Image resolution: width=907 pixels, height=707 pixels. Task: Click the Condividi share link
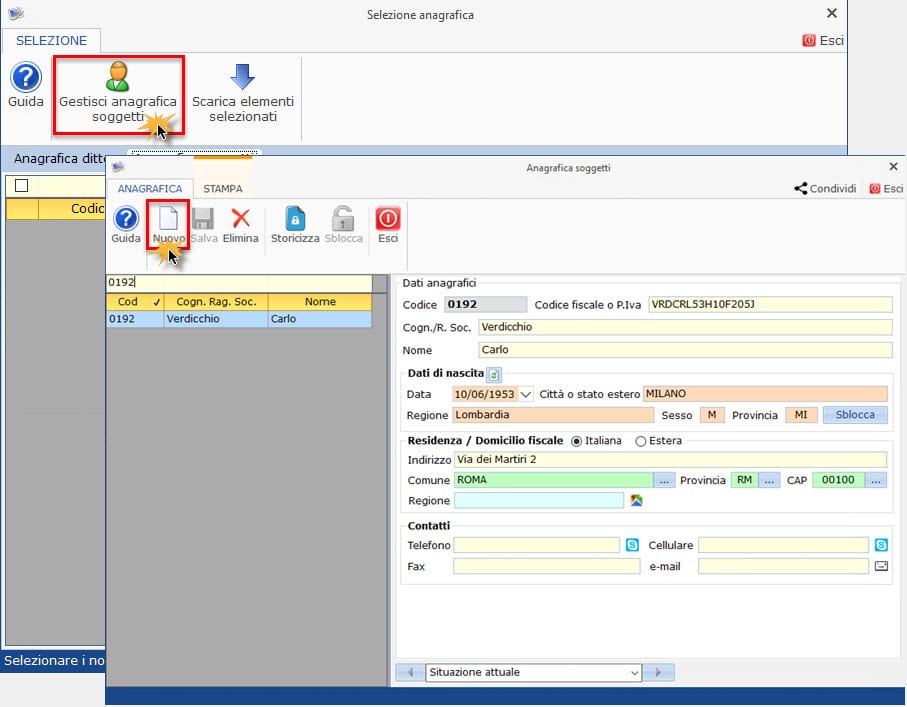(x=825, y=189)
